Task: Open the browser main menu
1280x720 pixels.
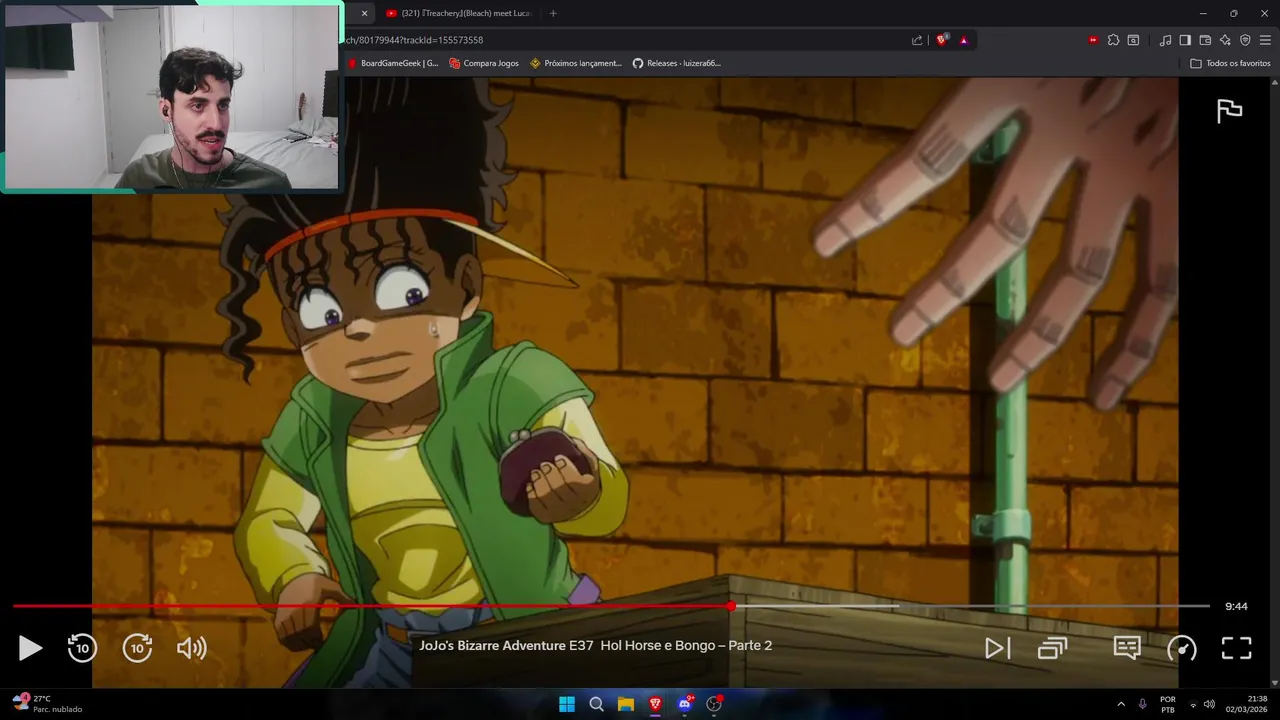Action: pyautogui.click(x=1265, y=40)
